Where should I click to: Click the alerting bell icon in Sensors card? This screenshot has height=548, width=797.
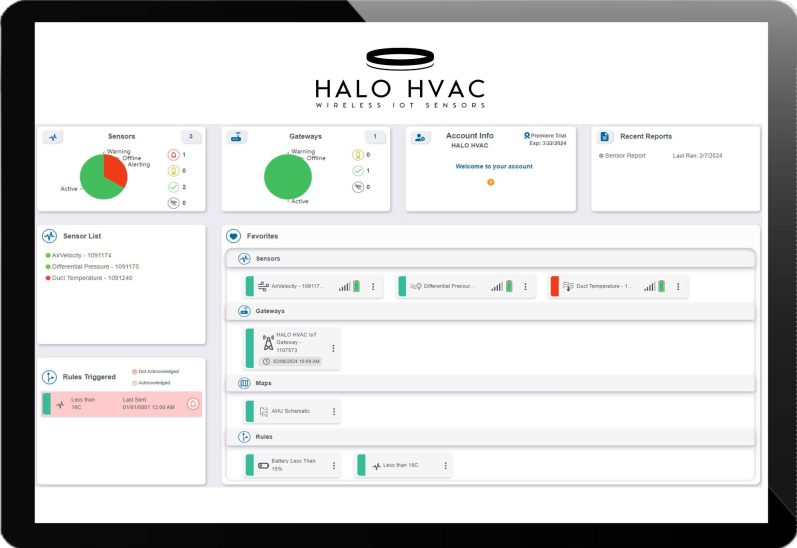173,155
